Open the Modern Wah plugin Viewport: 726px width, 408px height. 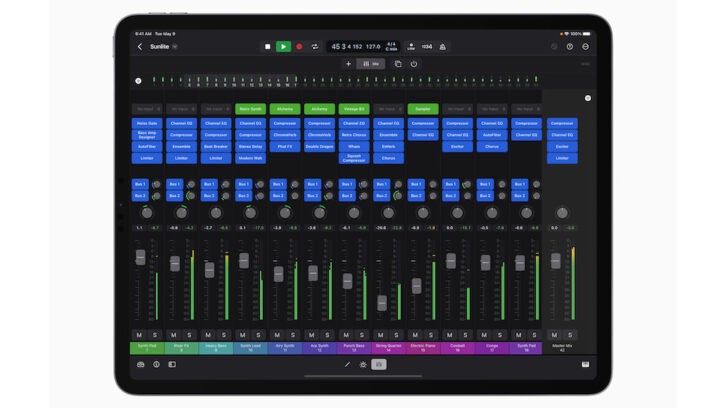coord(250,158)
